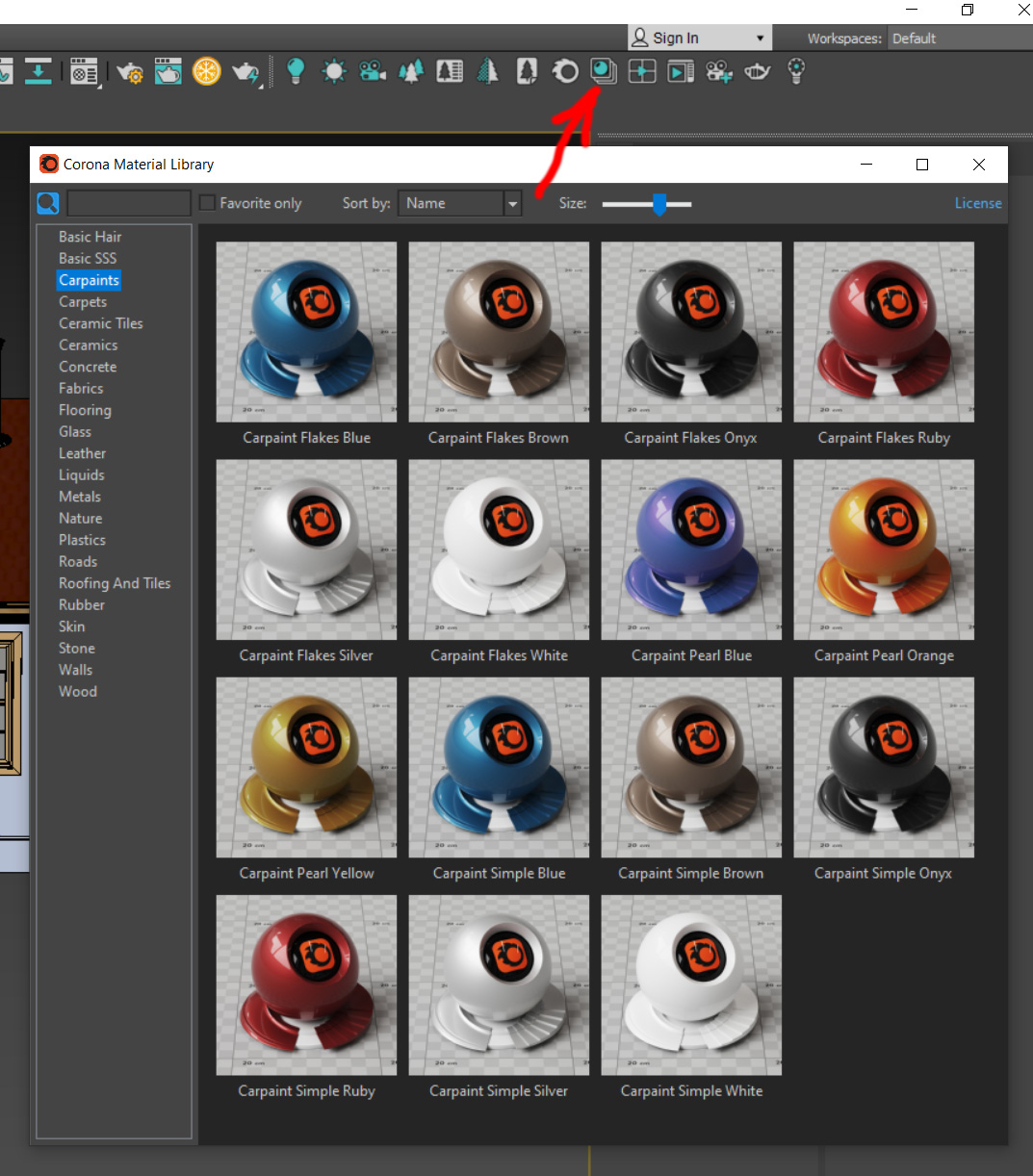
Task: Click the single pine tree toolbar icon
Action: tap(488, 71)
